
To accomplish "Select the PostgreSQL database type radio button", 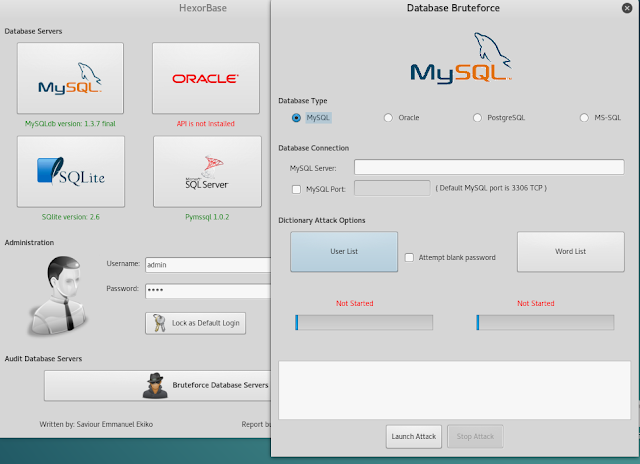I will click(x=477, y=118).
